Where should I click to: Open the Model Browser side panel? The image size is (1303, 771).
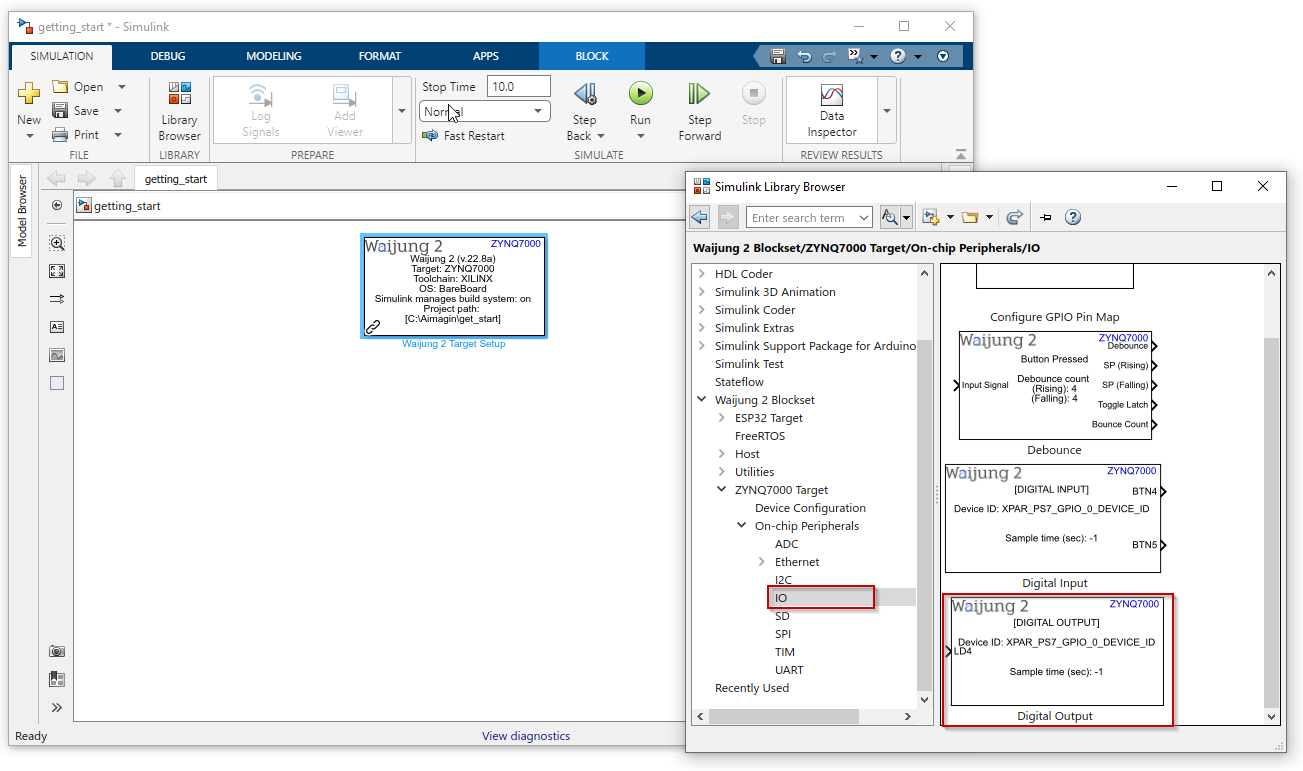[x=22, y=212]
